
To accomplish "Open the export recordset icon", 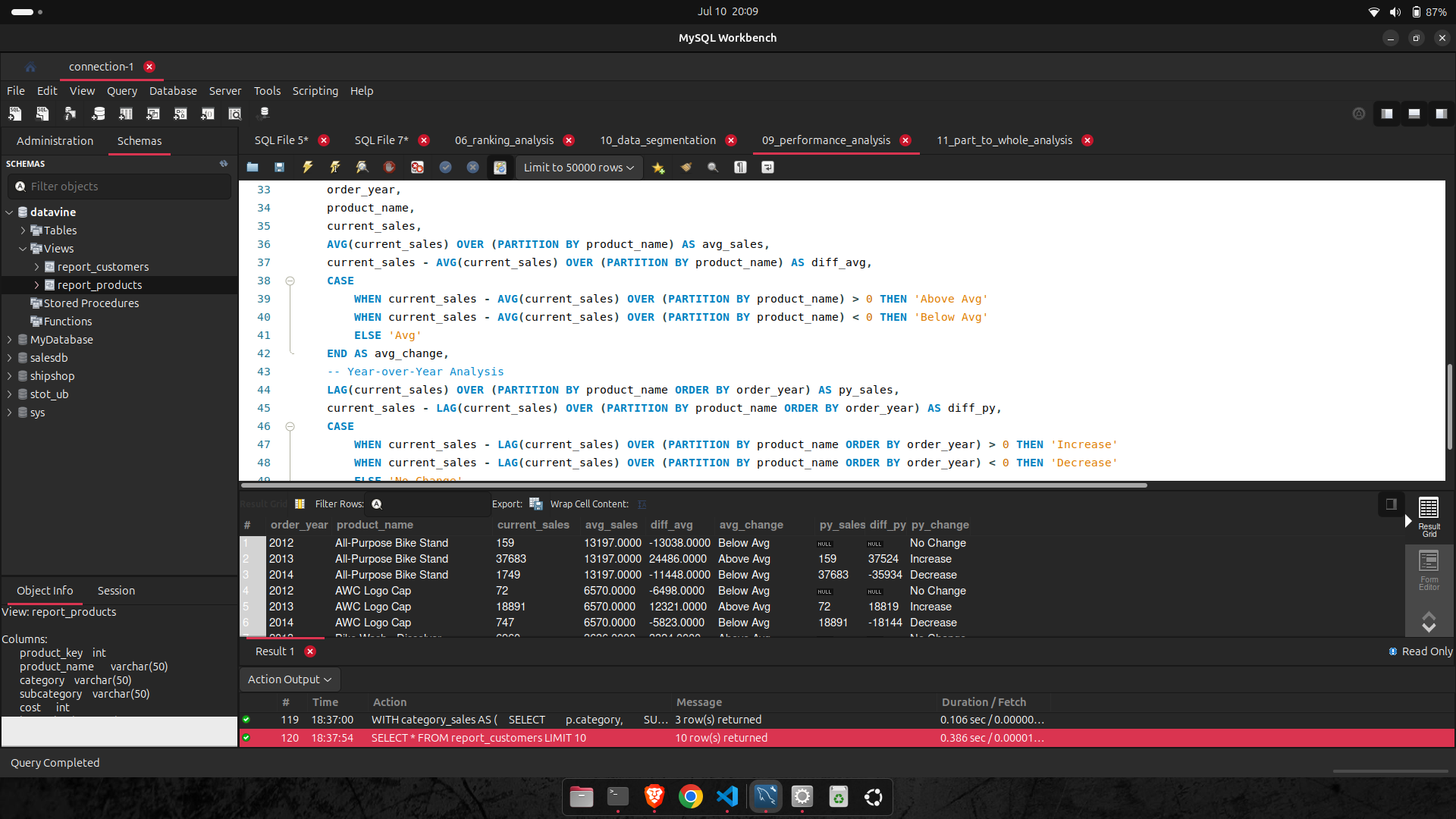I will (x=536, y=504).
